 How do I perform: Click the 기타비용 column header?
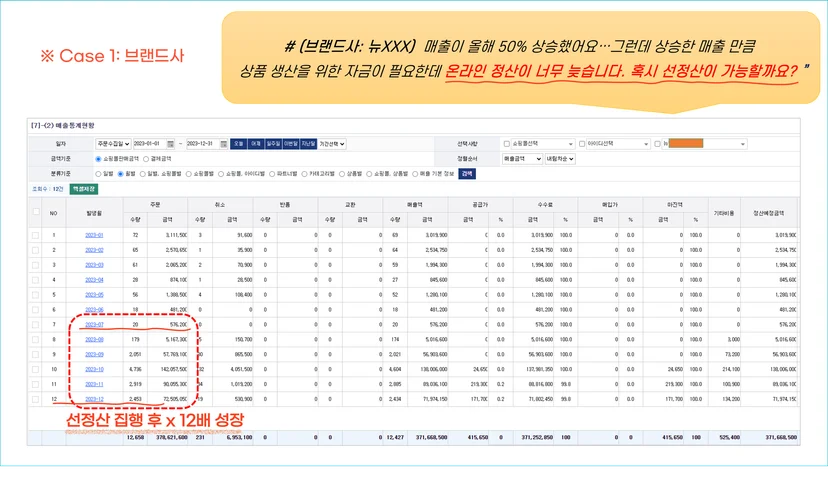click(x=724, y=212)
